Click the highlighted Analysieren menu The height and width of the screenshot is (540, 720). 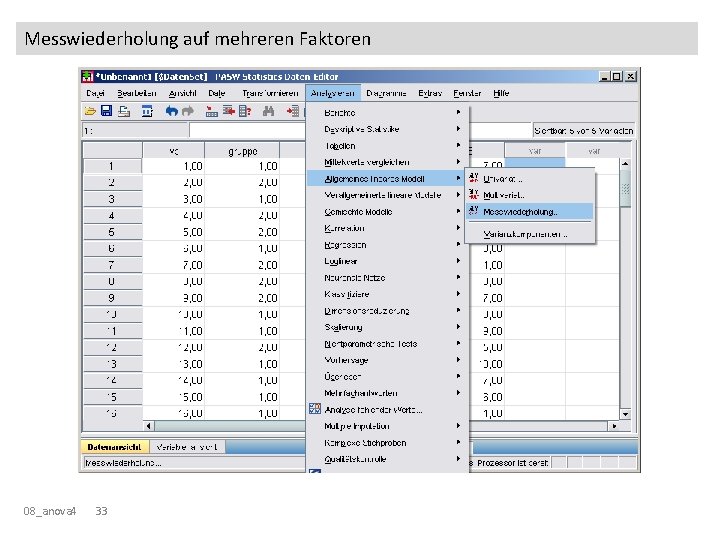click(x=332, y=93)
